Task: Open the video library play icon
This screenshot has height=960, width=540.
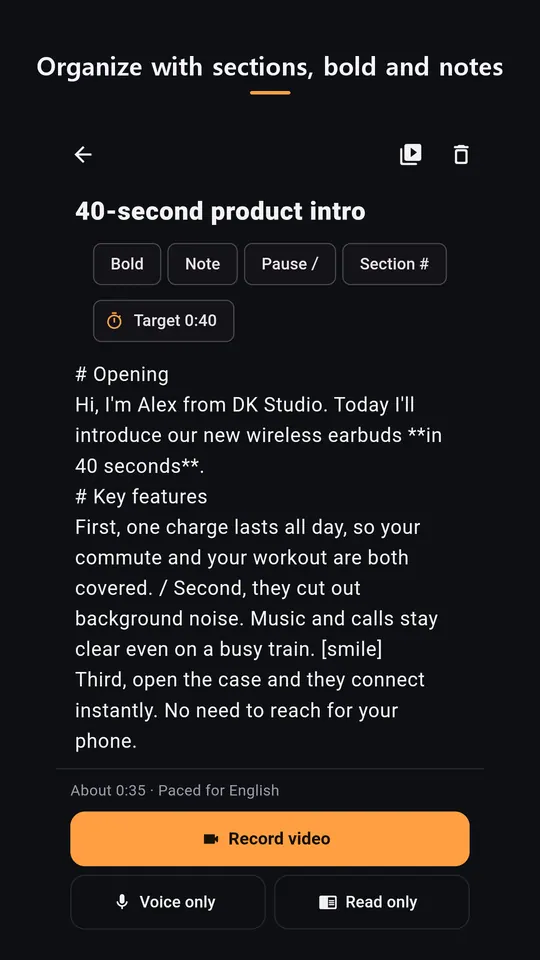Action: tap(410, 154)
